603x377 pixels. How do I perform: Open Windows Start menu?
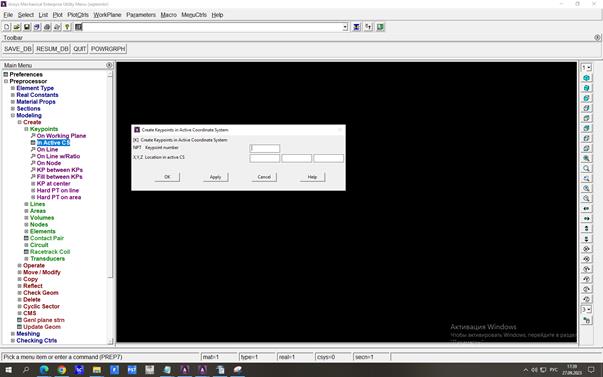[8, 370]
